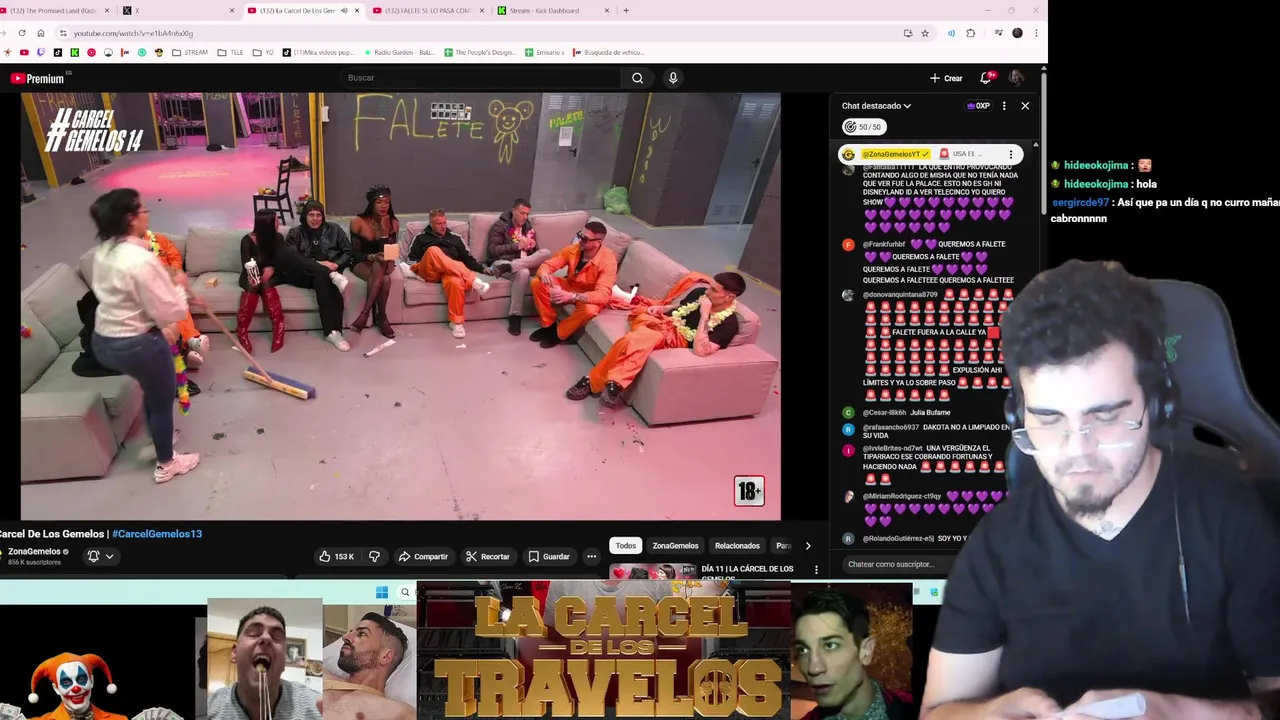Image resolution: width=1280 pixels, height=720 pixels.
Task: Click hideeokojima hola overlay chat message
Action: pyautogui.click(x=1103, y=184)
